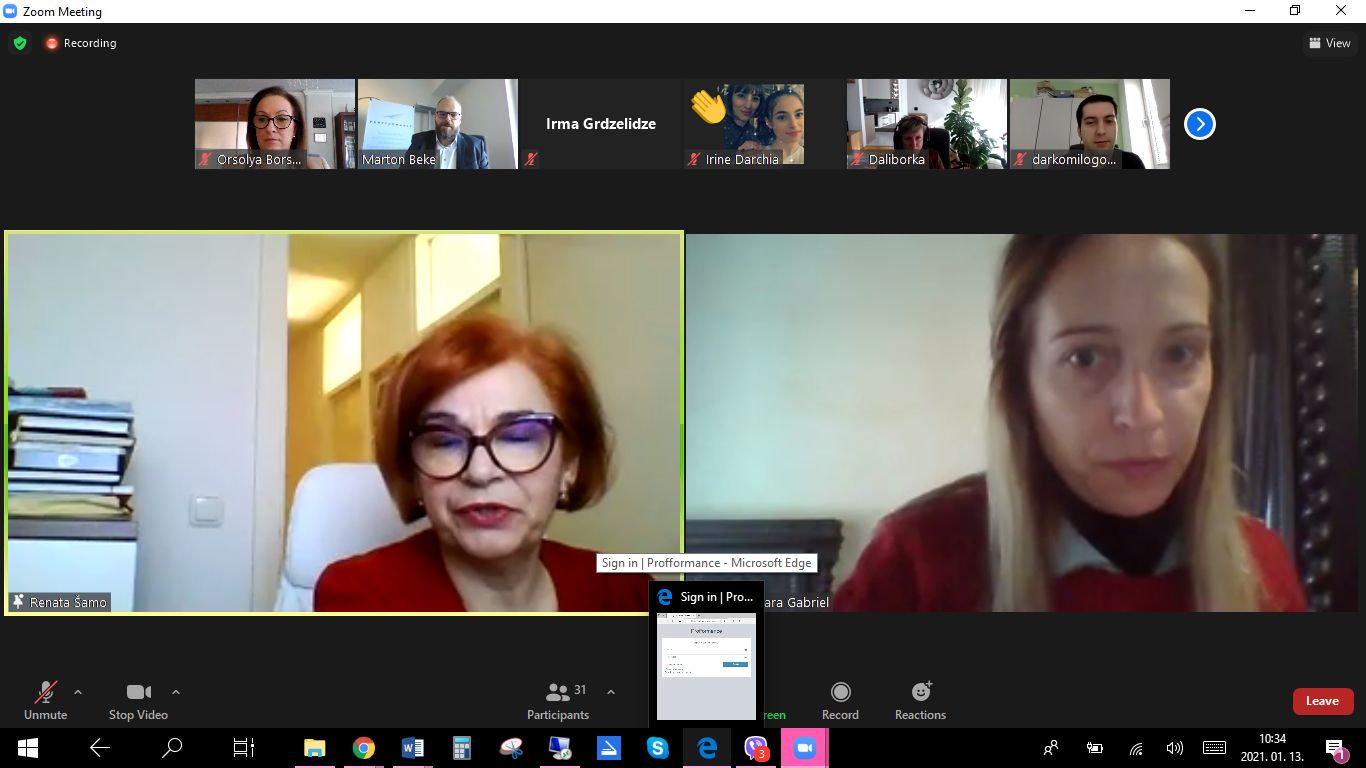Open the Participants panel

[x=558, y=700]
